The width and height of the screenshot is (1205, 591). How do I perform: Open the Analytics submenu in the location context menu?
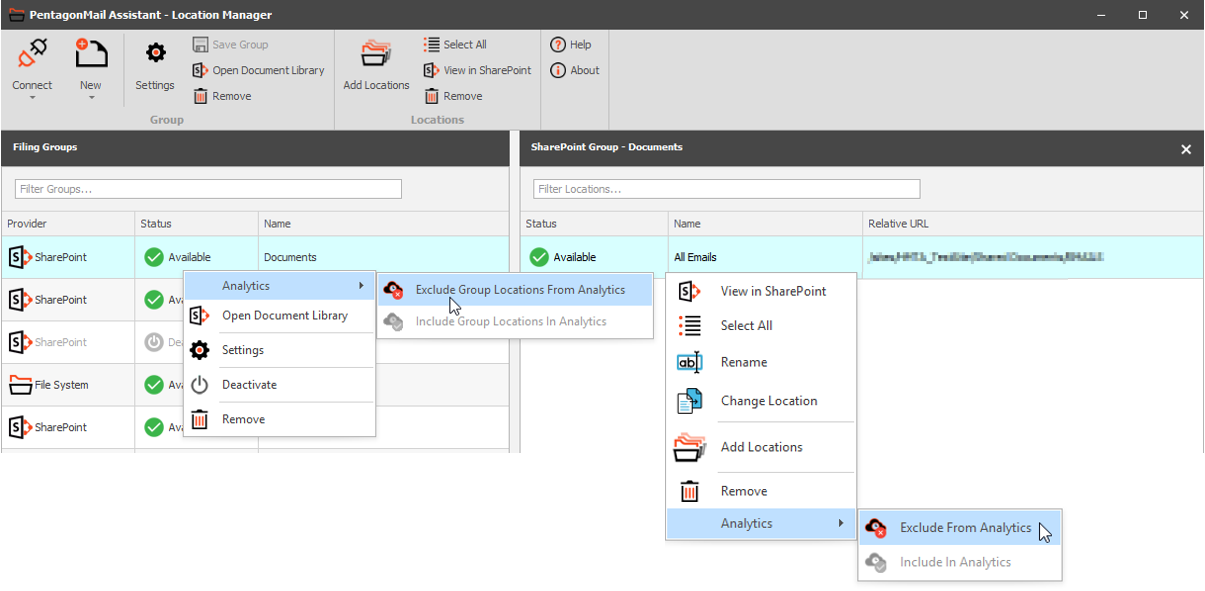click(761, 523)
